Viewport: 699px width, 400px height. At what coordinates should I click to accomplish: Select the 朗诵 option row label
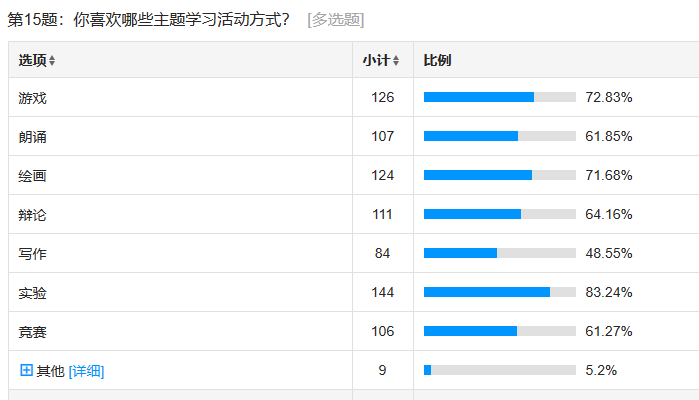coord(32,137)
